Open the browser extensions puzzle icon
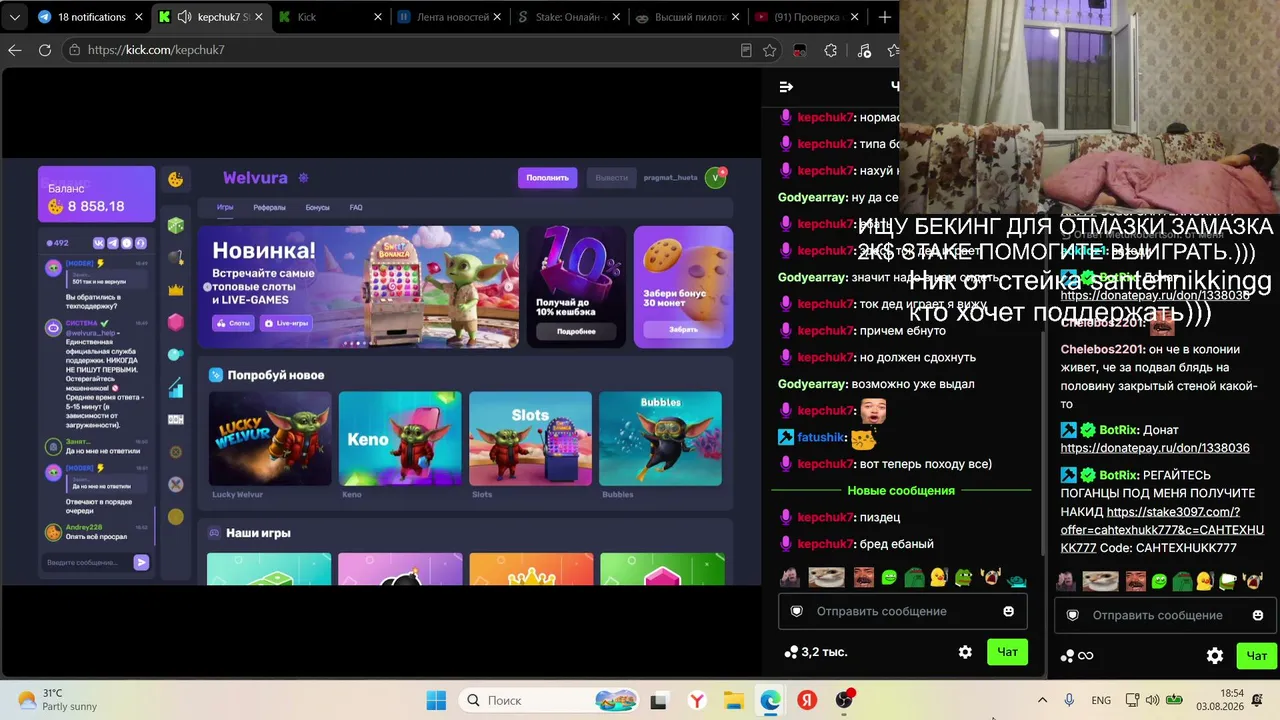Image resolution: width=1280 pixels, height=720 pixels. [830, 50]
